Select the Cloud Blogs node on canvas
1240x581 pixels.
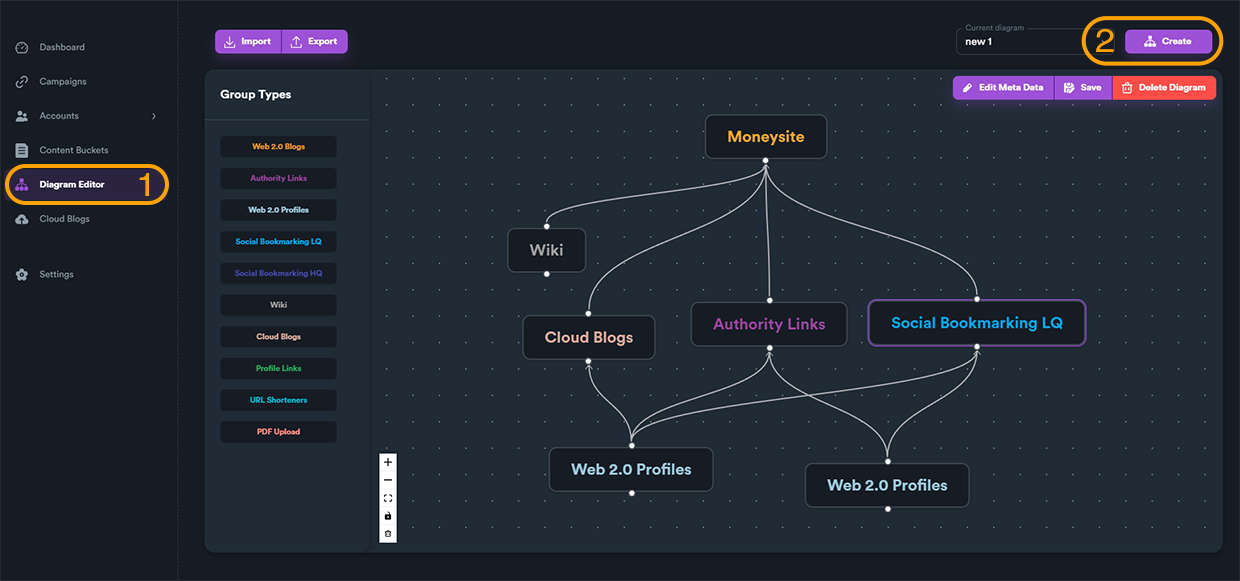click(x=589, y=338)
